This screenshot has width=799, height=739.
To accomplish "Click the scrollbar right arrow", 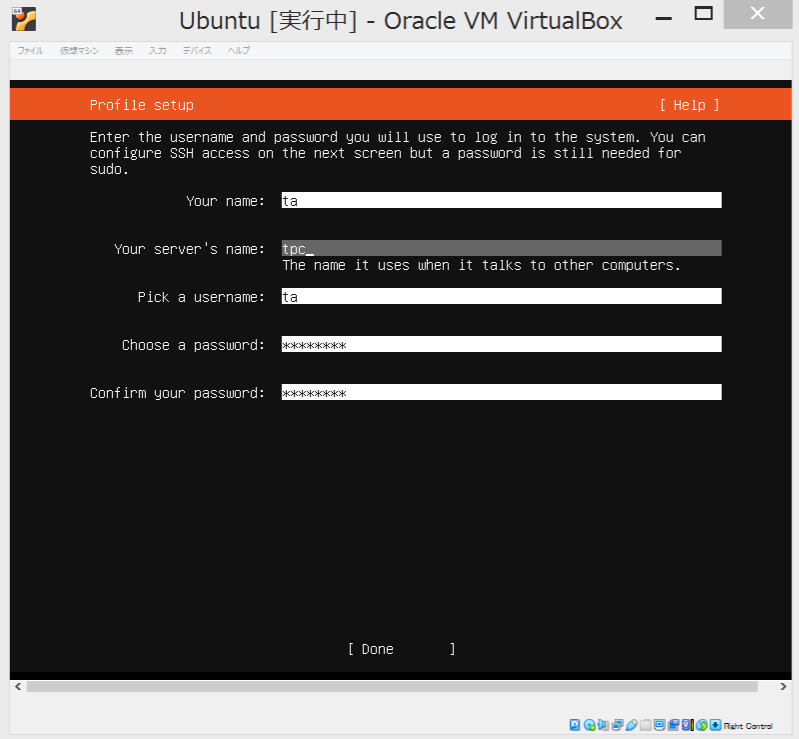I will coord(783,687).
